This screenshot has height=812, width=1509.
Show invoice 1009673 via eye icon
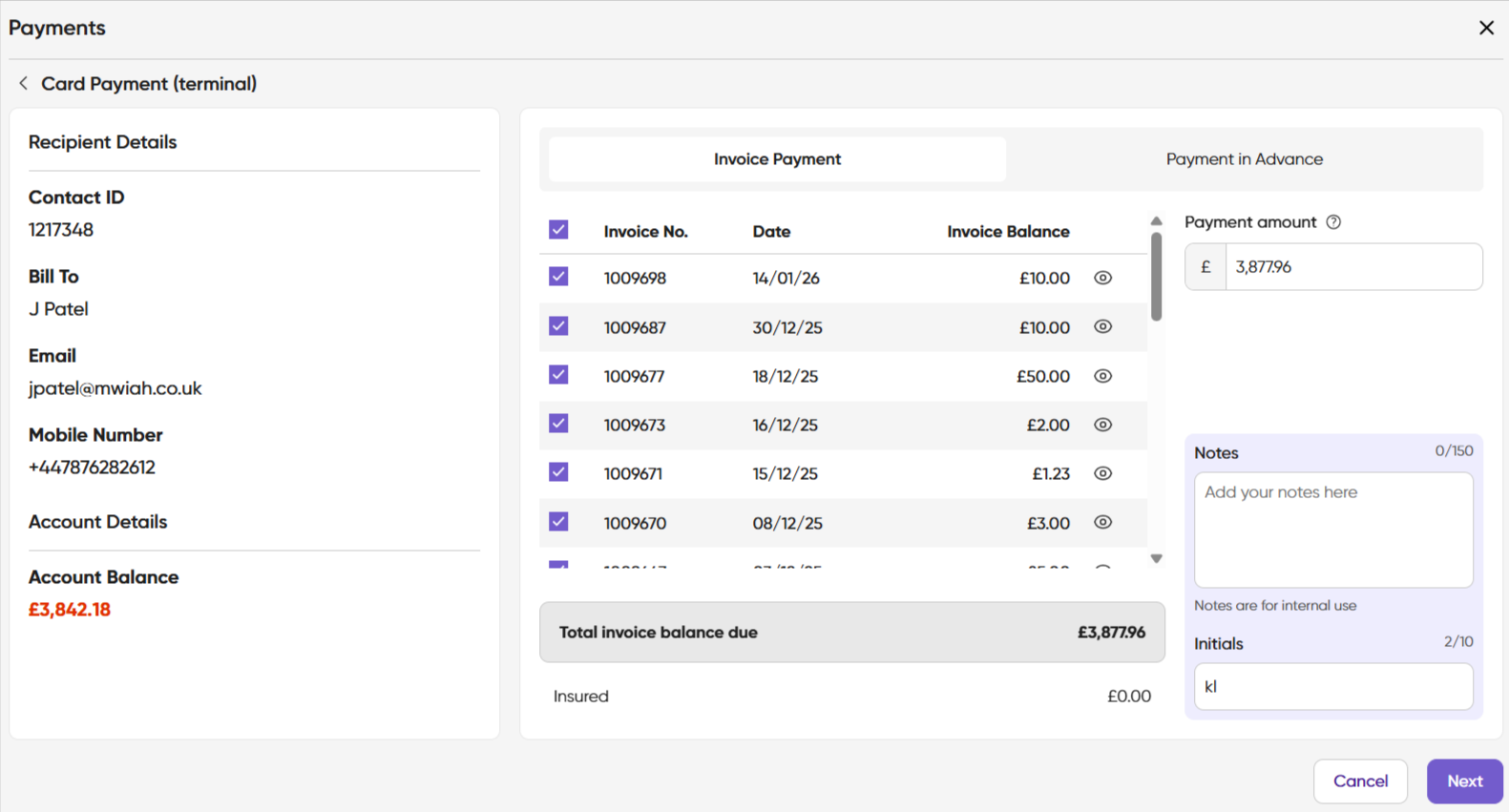(x=1102, y=425)
